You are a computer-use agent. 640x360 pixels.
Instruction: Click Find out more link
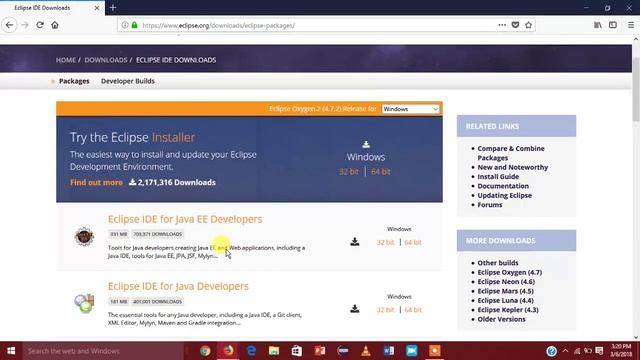click(x=96, y=182)
